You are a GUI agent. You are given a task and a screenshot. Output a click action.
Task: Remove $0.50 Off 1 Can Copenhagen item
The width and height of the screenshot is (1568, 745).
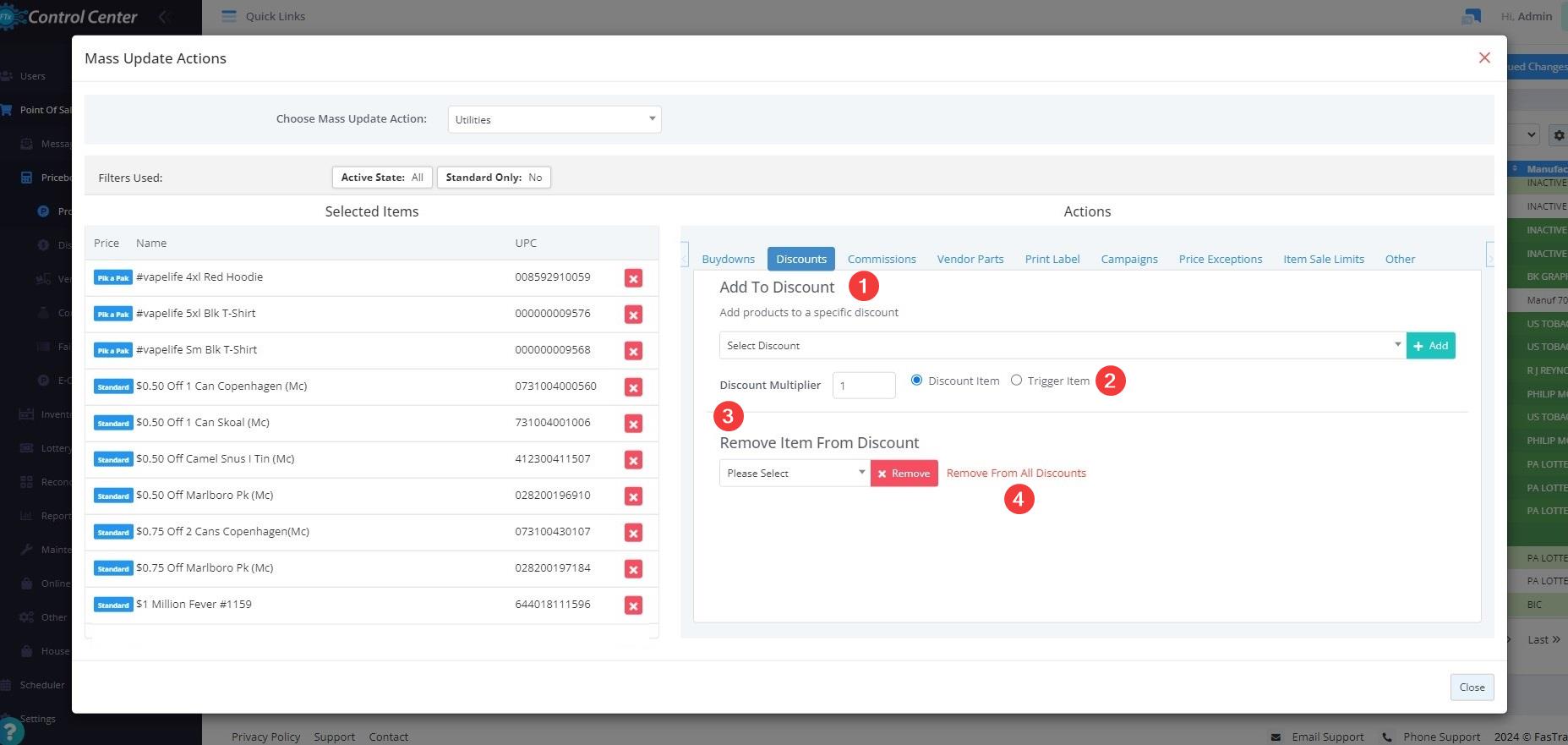[633, 387]
